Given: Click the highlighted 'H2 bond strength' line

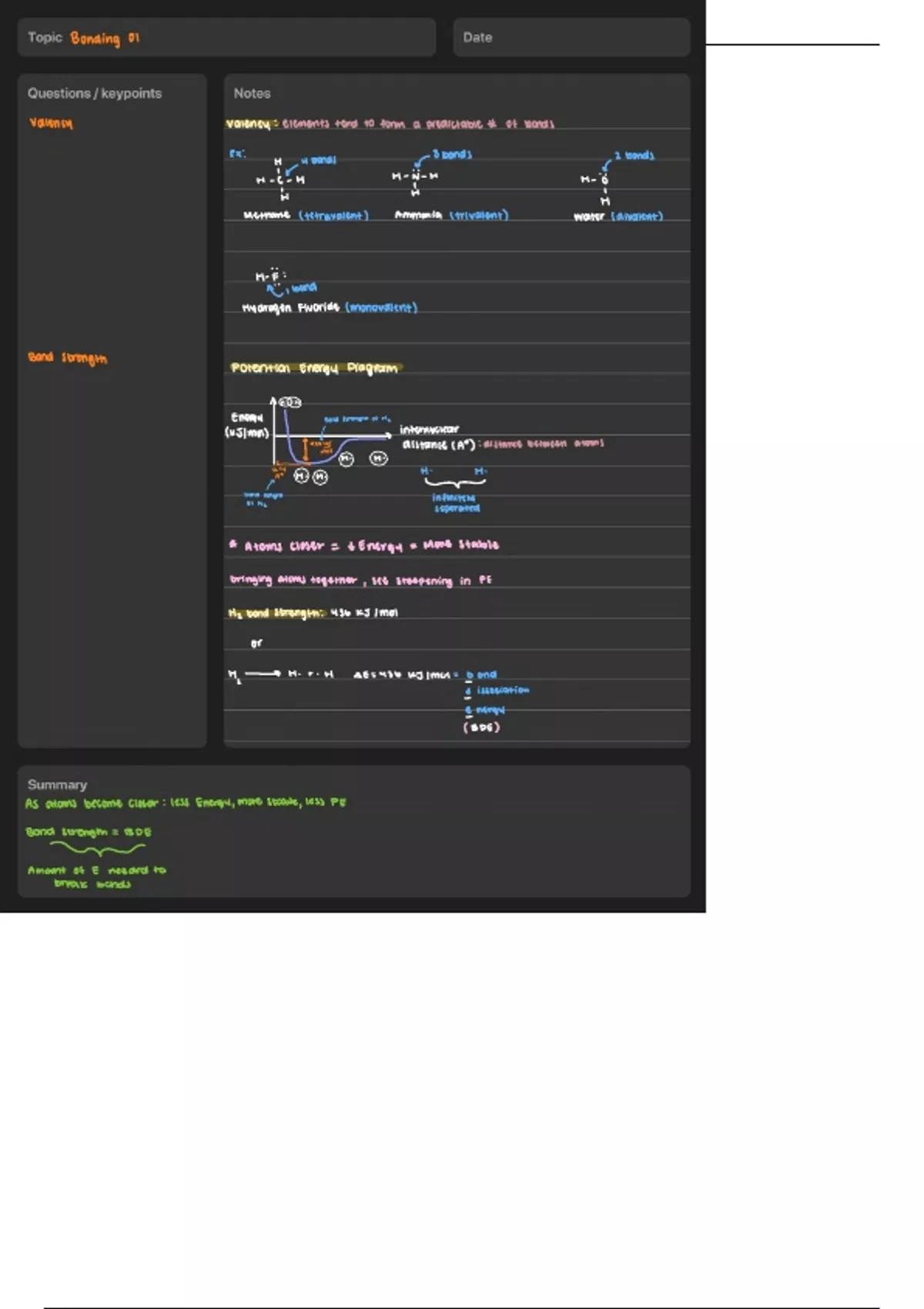Looking at the screenshot, I should [x=313, y=613].
